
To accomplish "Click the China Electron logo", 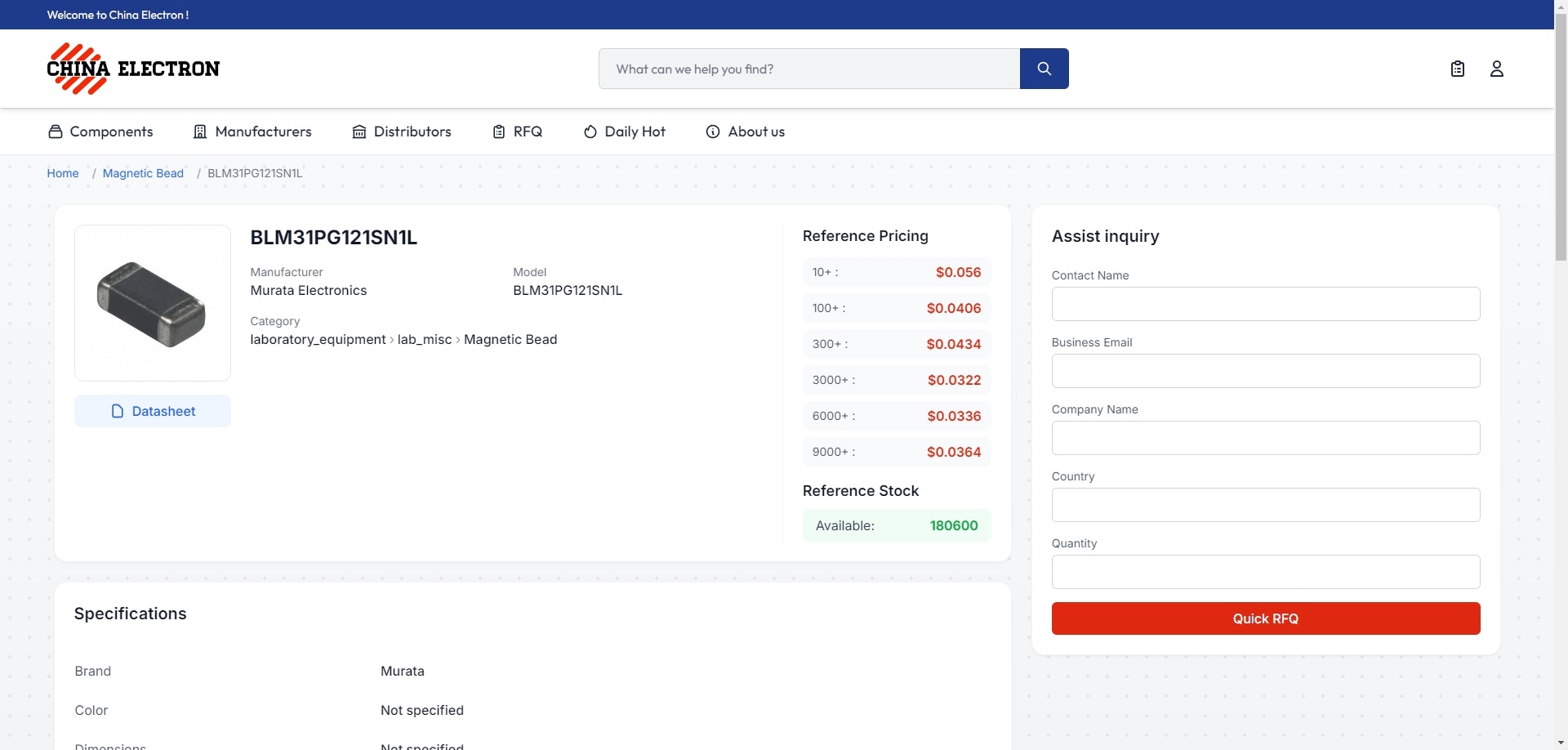I will [133, 69].
